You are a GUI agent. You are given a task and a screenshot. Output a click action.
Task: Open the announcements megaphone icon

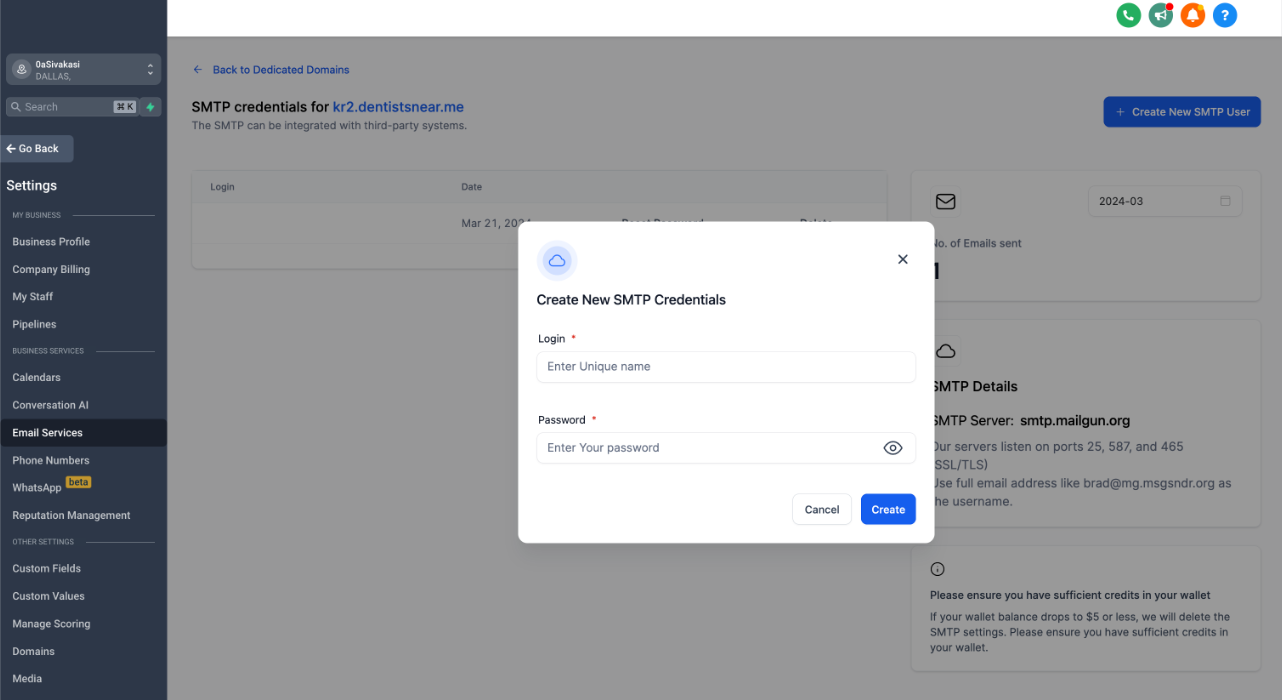1160,15
